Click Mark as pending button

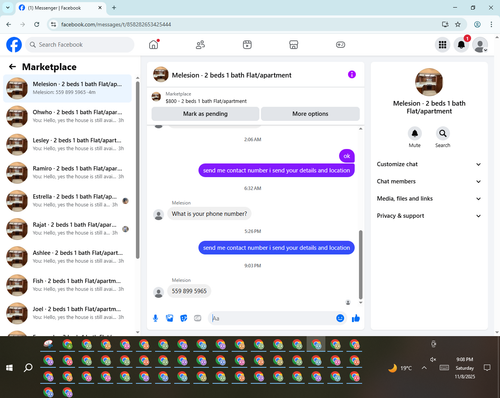click(x=205, y=114)
